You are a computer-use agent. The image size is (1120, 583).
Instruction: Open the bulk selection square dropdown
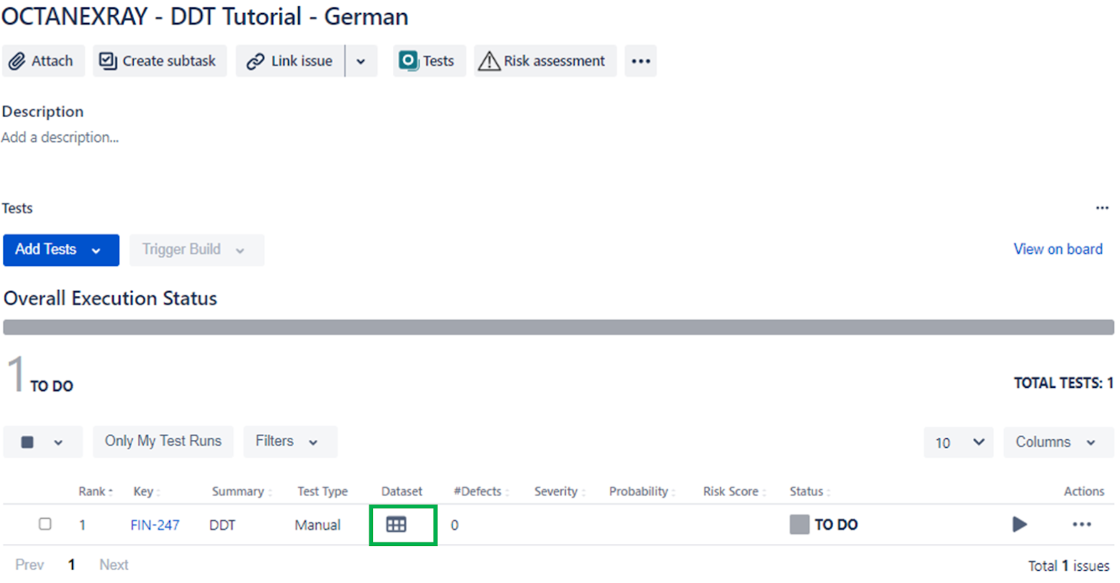[42, 442]
